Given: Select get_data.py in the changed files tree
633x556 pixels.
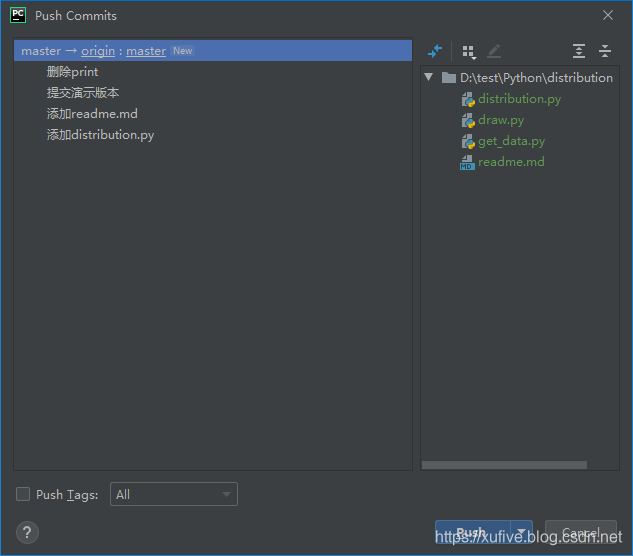Looking at the screenshot, I should pyautogui.click(x=511, y=141).
